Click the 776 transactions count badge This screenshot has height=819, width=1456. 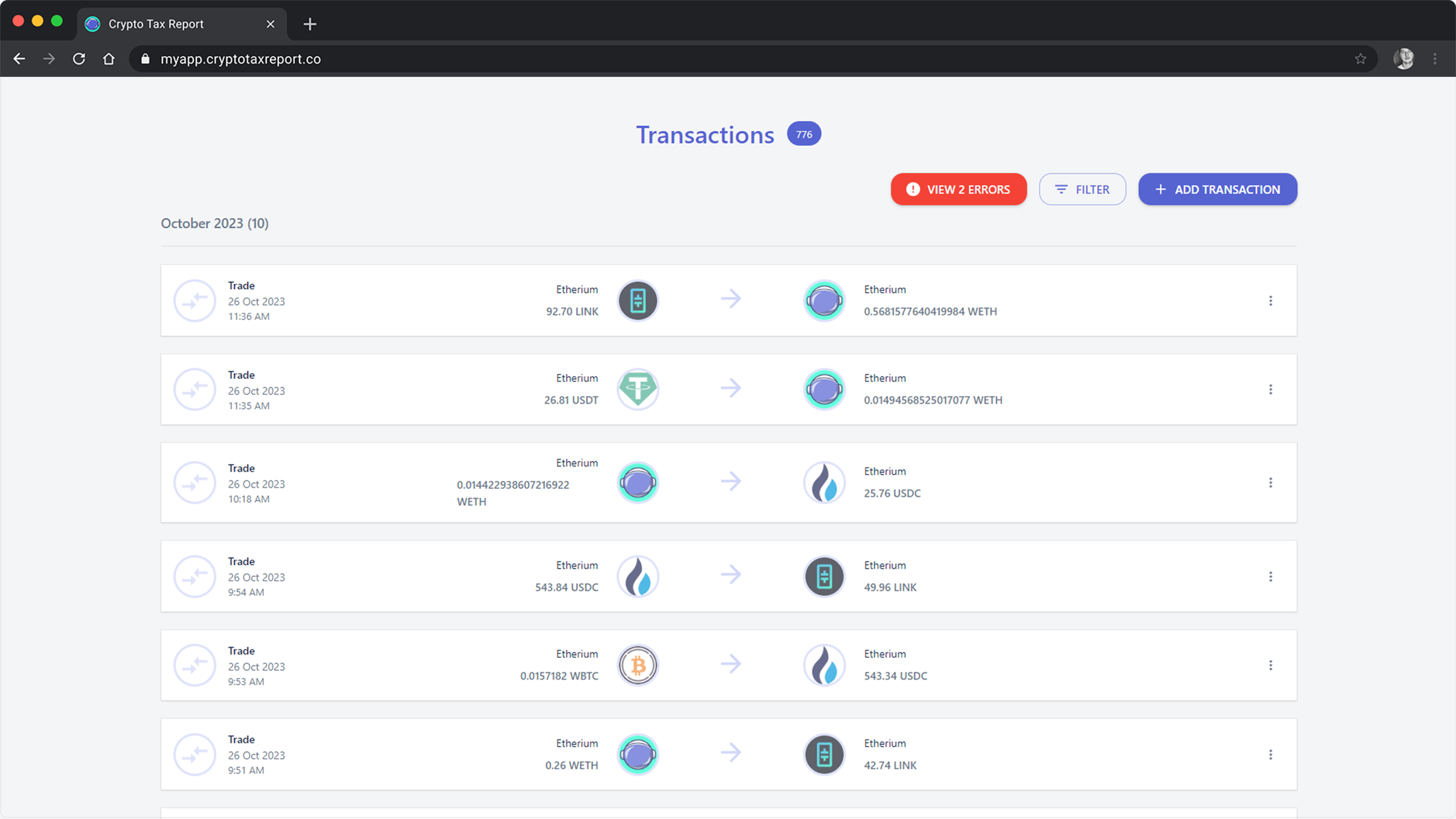click(804, 134)
